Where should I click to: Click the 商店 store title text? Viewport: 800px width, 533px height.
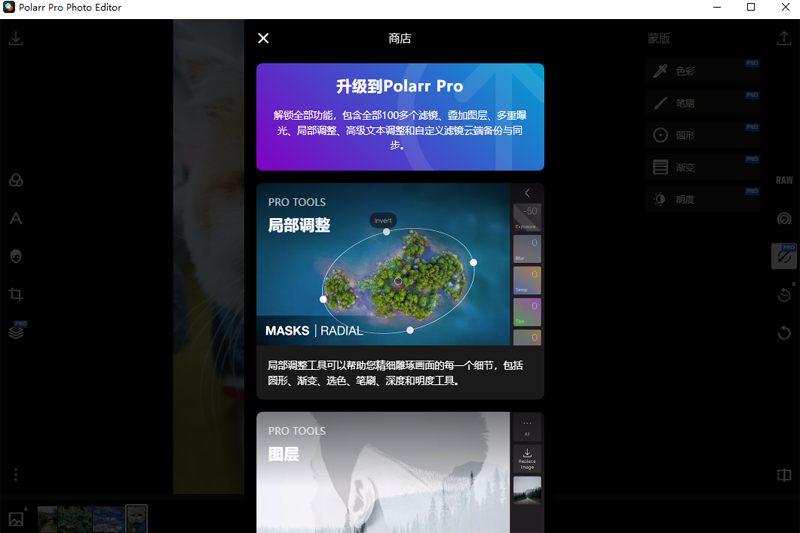(399, 38)
